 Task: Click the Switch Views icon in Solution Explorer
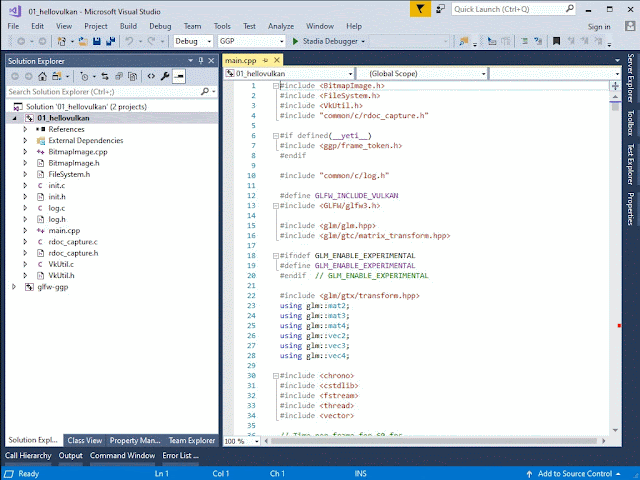tap(57, 76)
